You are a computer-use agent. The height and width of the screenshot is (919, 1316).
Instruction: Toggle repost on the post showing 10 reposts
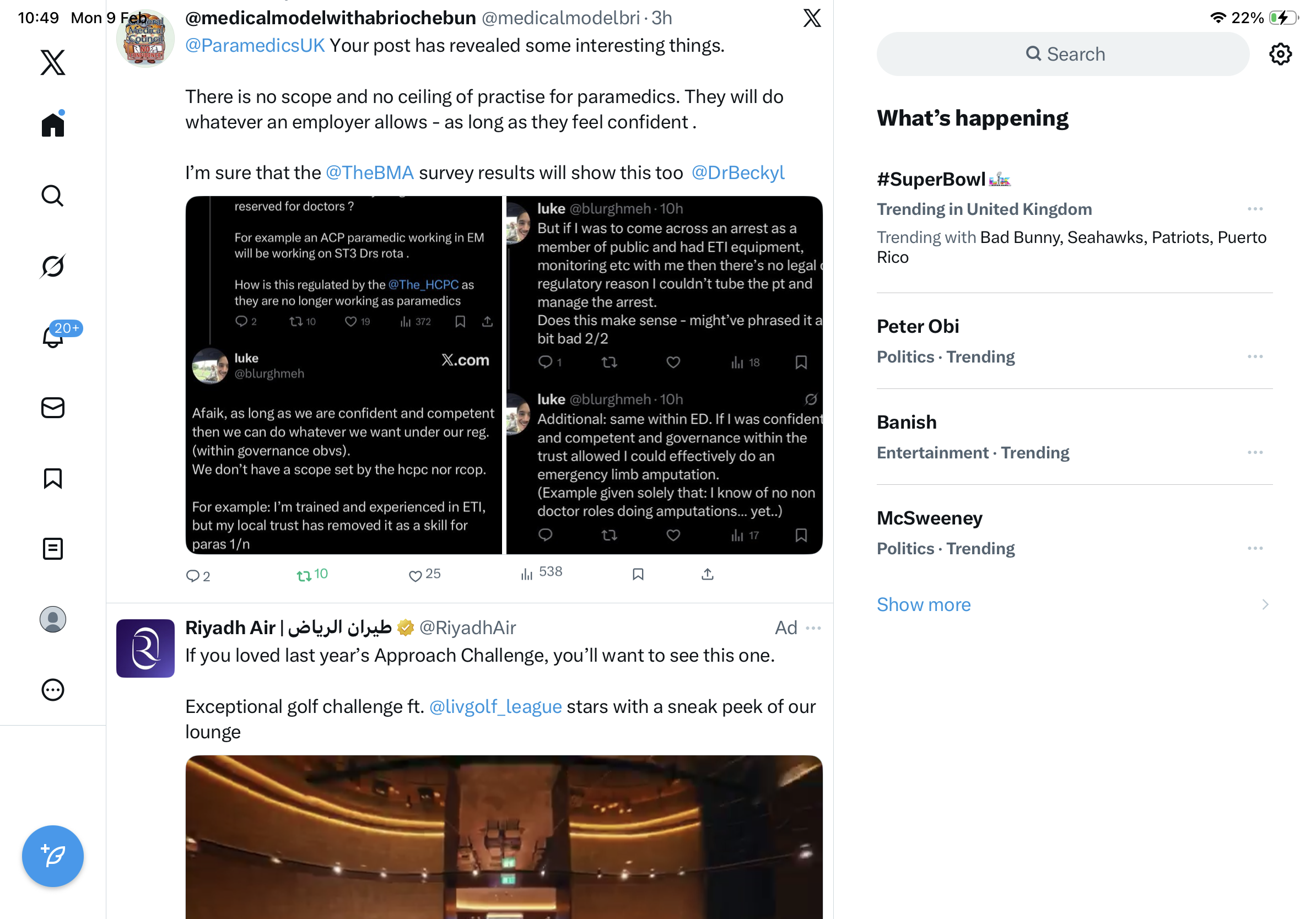[x=312, y=575]
